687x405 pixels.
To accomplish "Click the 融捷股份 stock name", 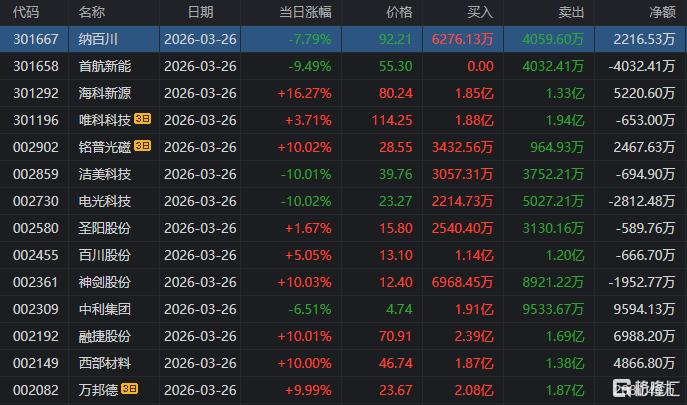I will click(x=104, y=336).
